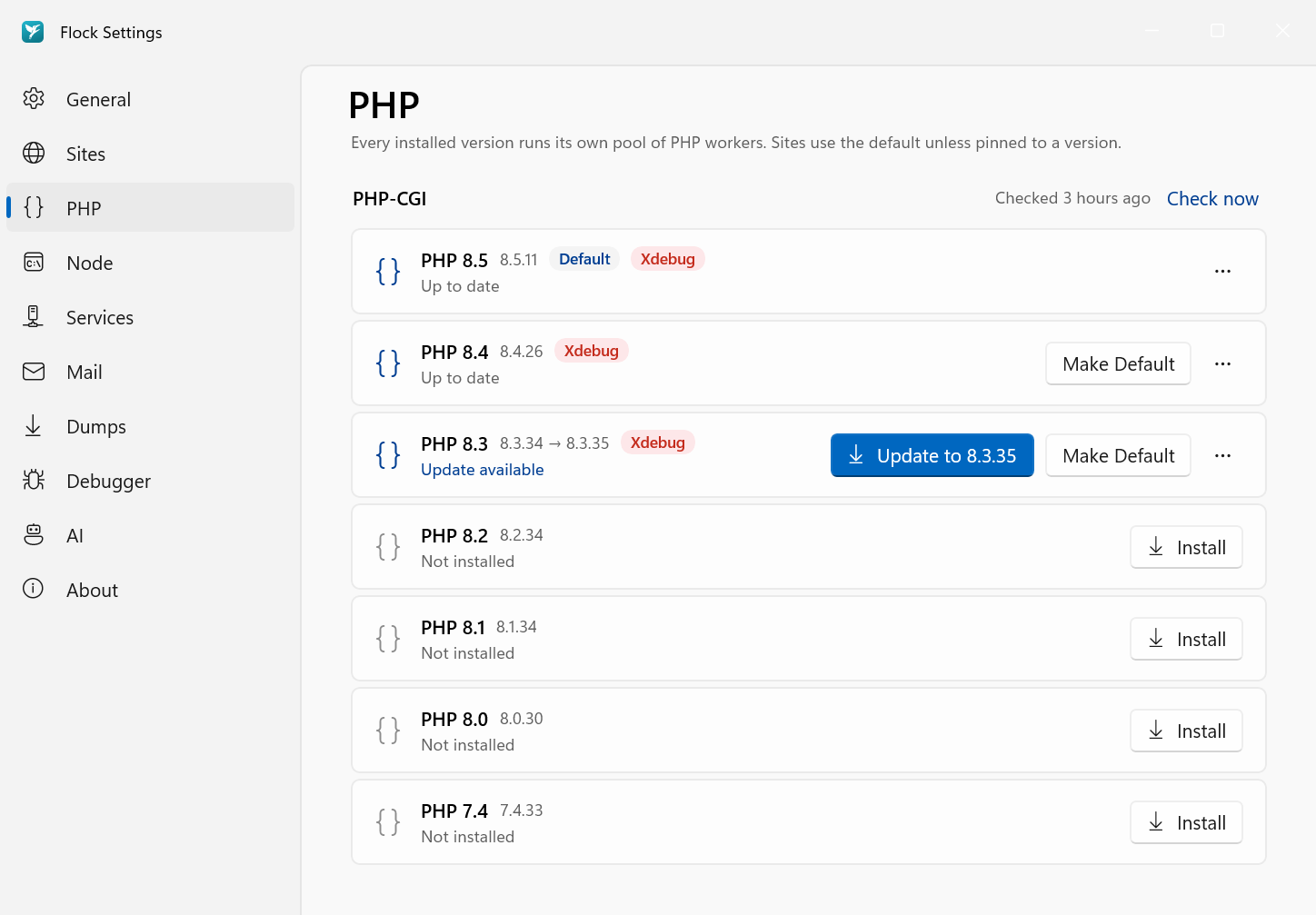Open more options for PHP 8.4

(x=1222, y=363)
